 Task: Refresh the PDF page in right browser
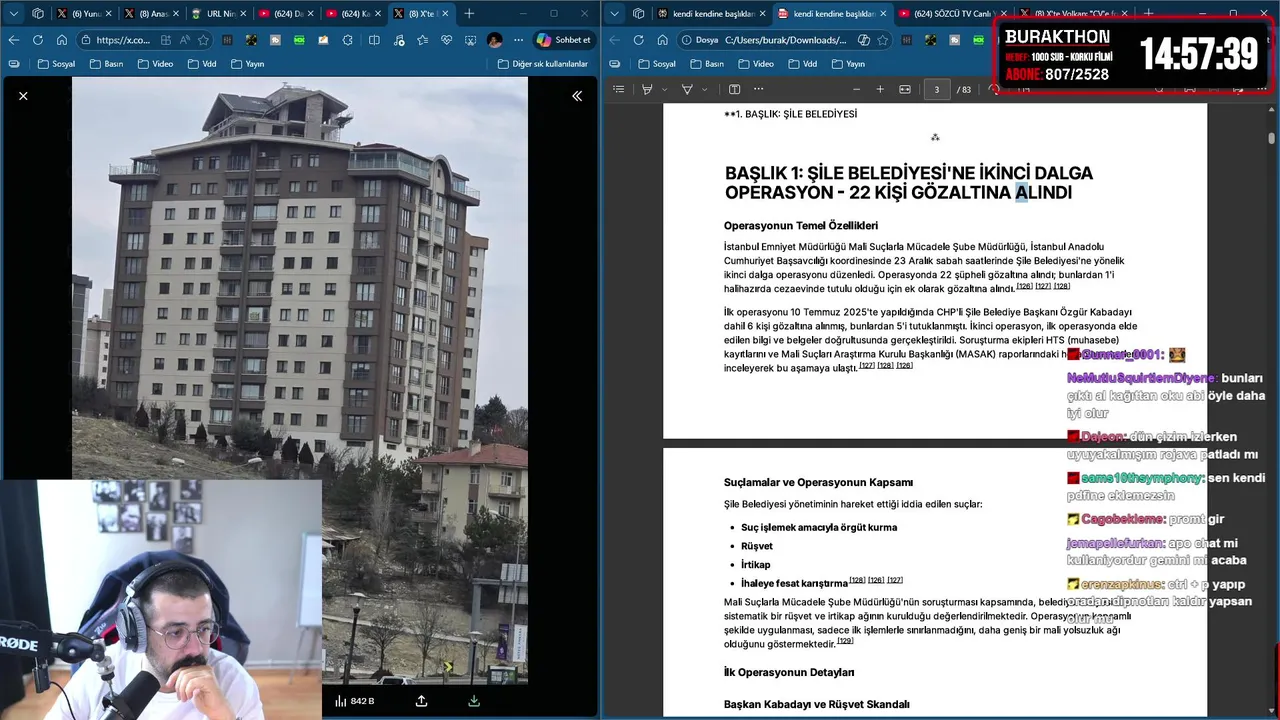pos(638,40)
